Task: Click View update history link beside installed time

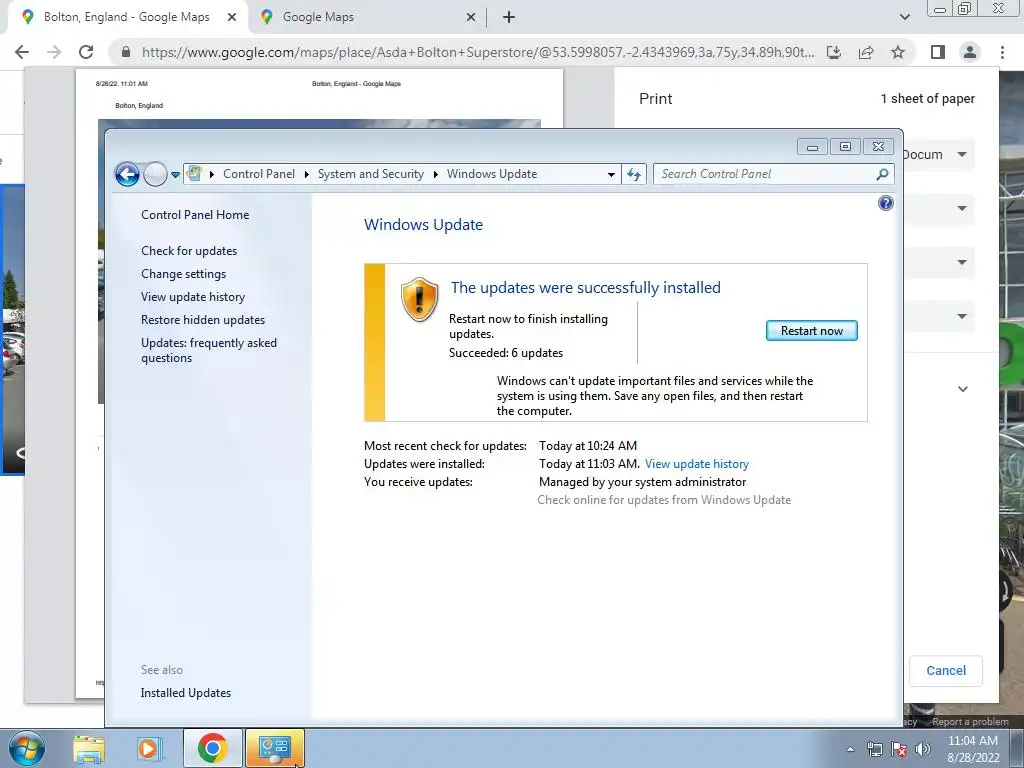Action: point(697,464)
